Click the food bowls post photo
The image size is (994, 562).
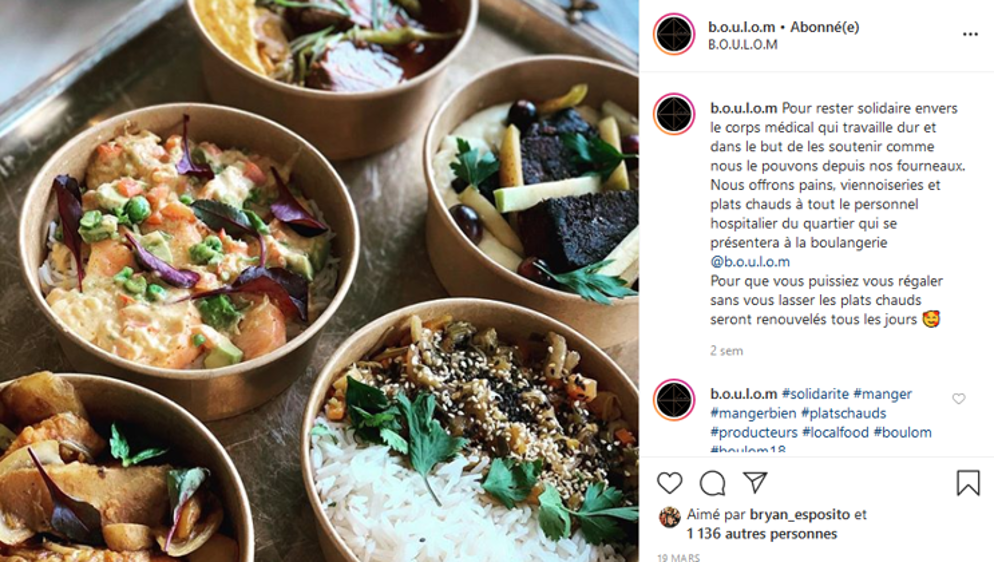(320, 281)
